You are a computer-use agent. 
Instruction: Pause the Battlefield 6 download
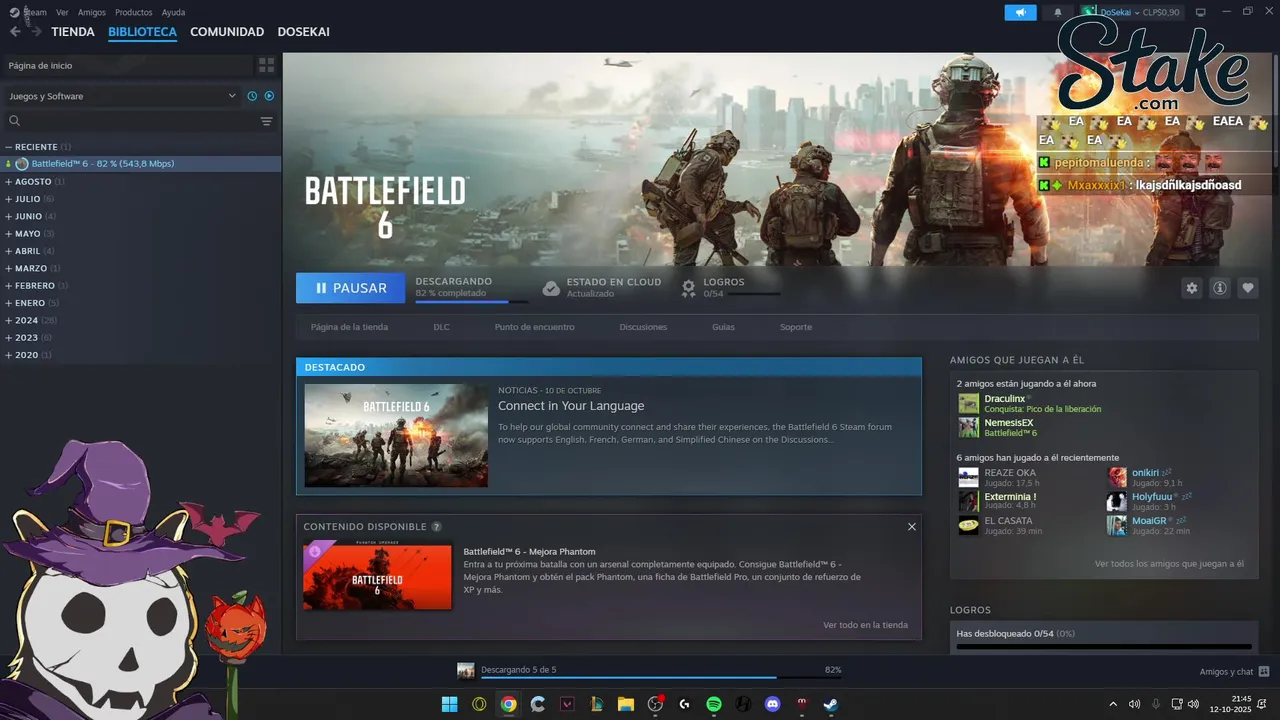coord(350,288)
